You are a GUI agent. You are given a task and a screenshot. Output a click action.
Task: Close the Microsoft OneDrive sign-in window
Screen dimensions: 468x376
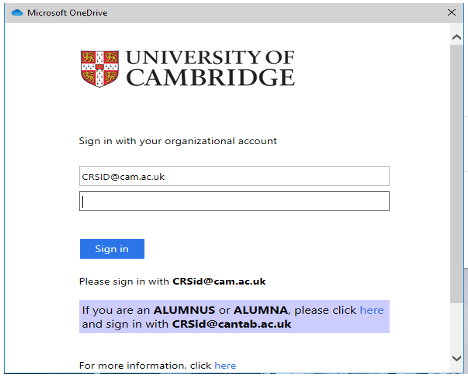[x=452, y=13]
